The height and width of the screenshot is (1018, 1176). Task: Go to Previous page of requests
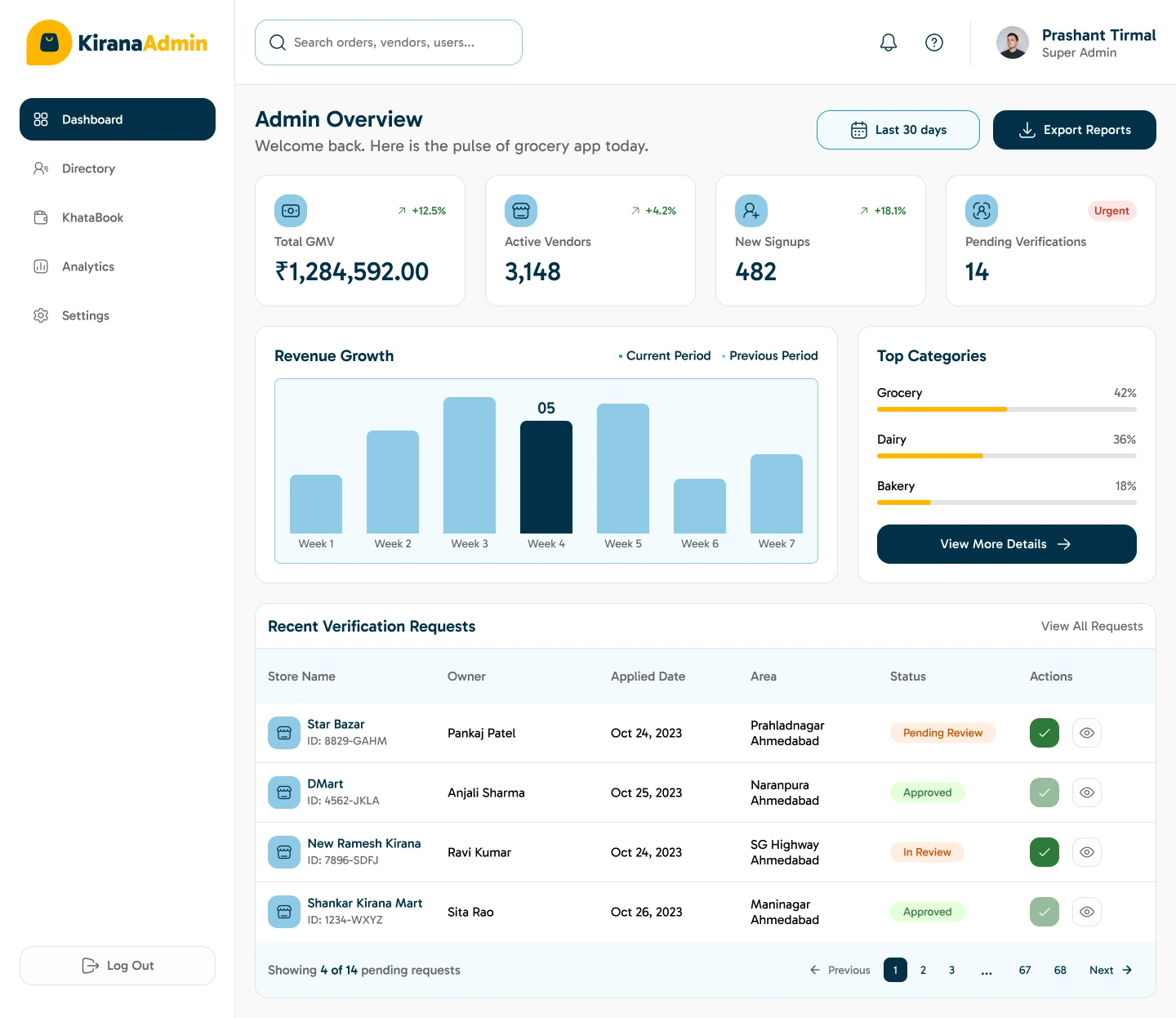tap(840, 970)
